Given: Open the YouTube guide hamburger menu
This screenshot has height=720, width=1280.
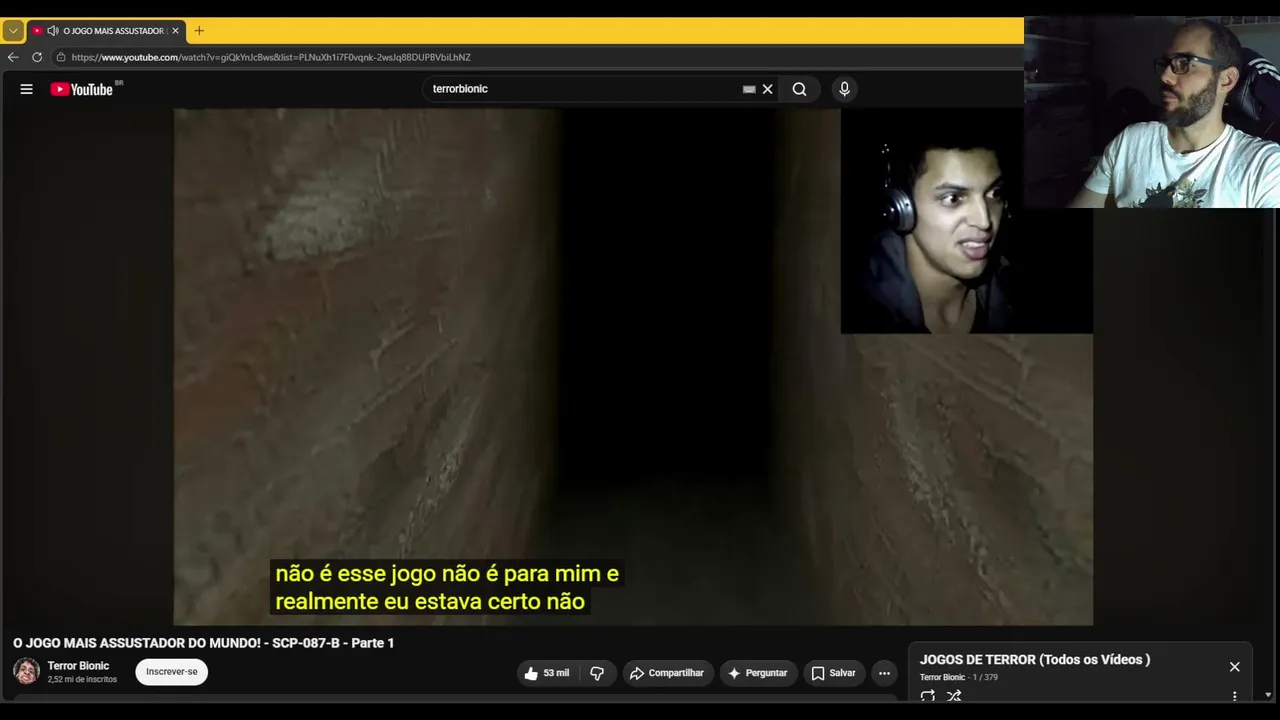Looking at the screenshot, I should tap(27, 89).
